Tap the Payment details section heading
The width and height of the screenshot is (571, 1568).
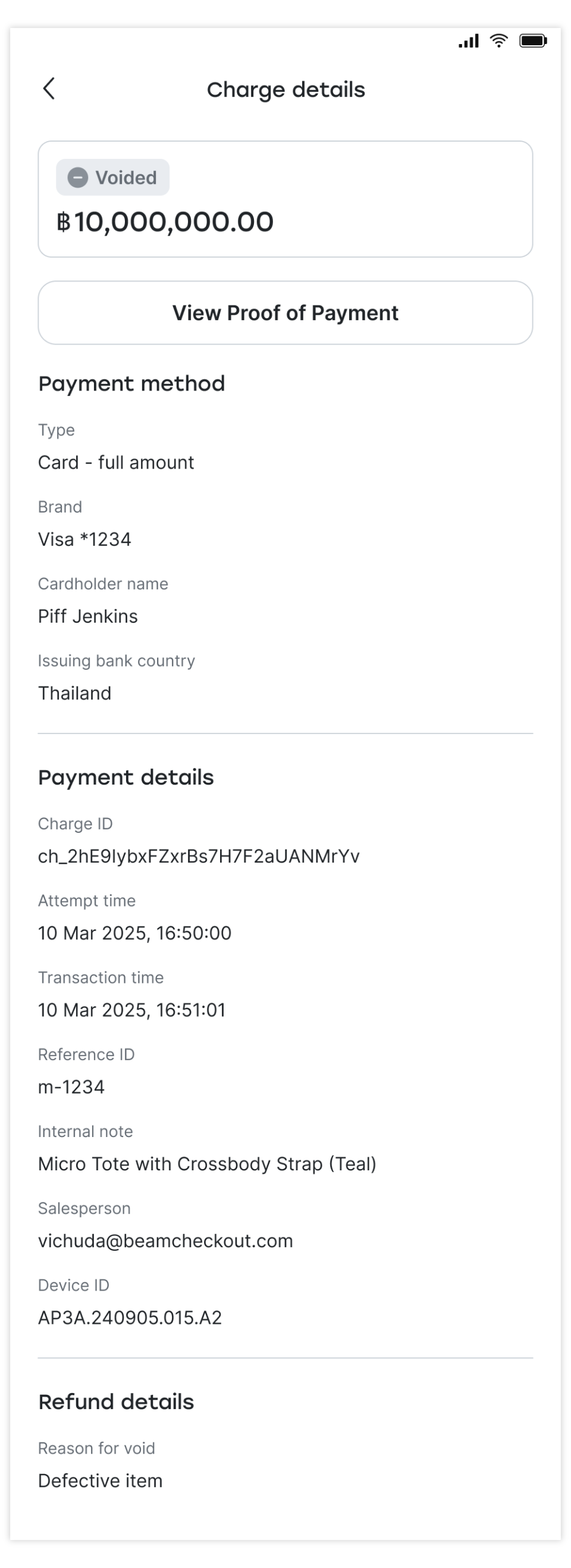pos(126,777)
